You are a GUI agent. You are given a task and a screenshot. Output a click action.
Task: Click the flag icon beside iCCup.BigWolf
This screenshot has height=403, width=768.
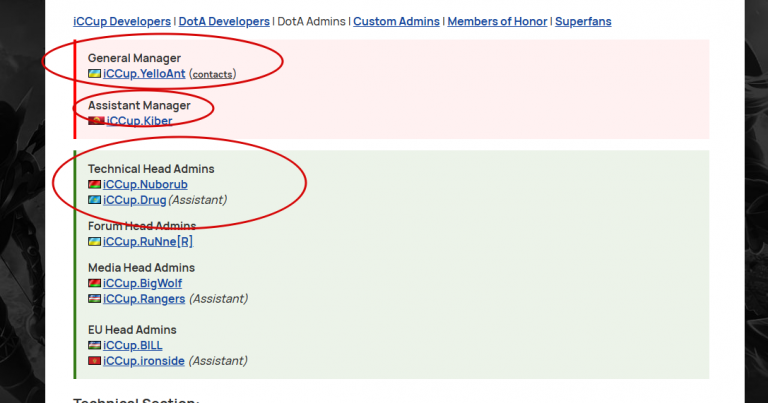pos(95,283)
